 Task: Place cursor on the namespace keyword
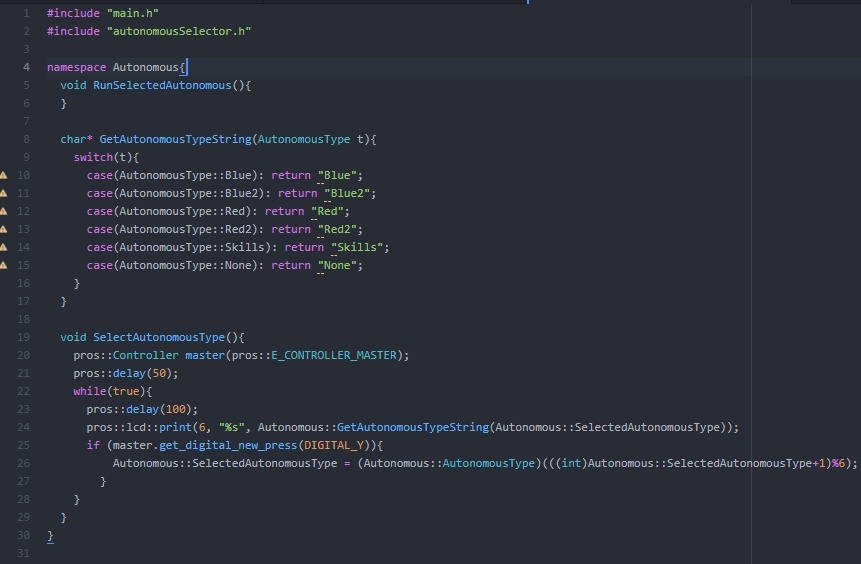pyautogui.click(x=76, y=68)
